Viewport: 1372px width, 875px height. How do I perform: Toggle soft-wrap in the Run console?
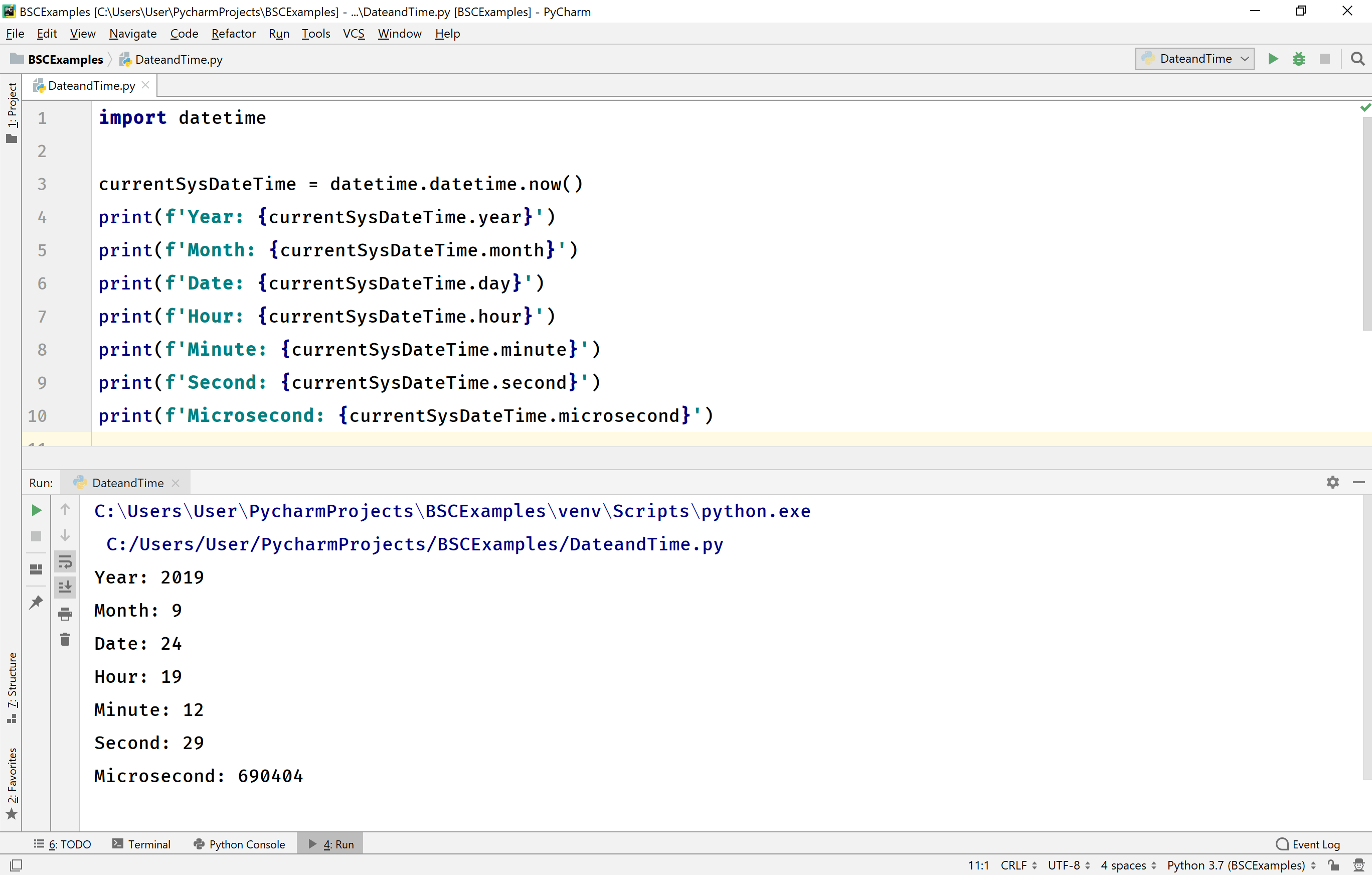[65, 561]
